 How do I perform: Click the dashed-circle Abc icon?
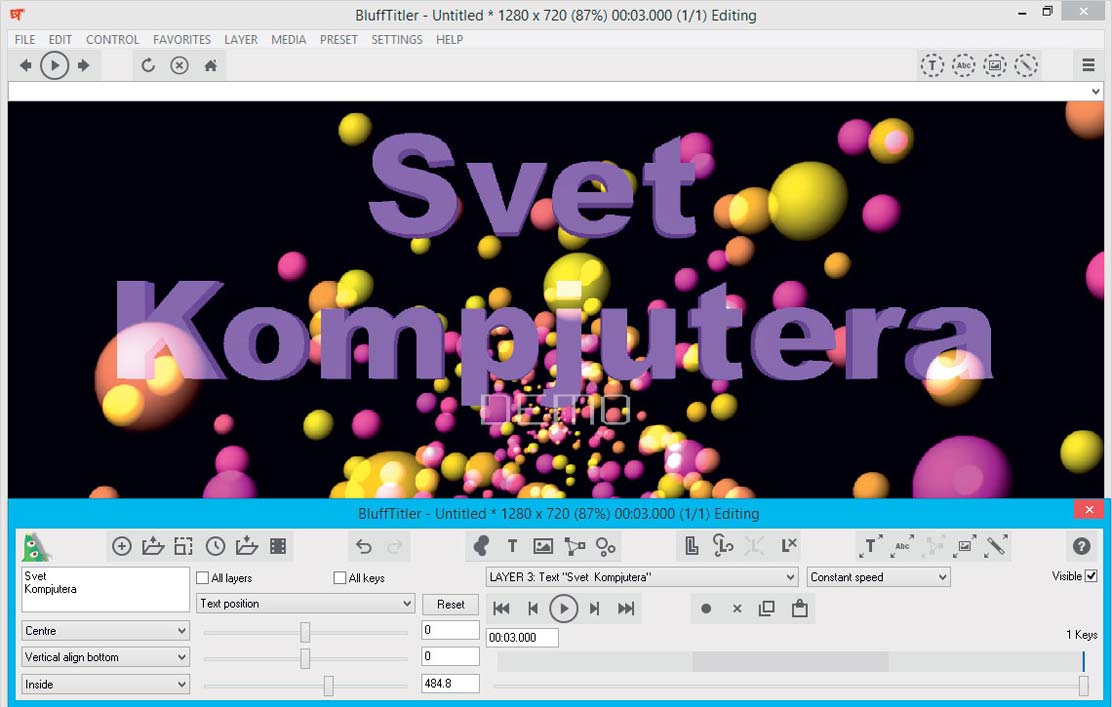click(963, 66)
